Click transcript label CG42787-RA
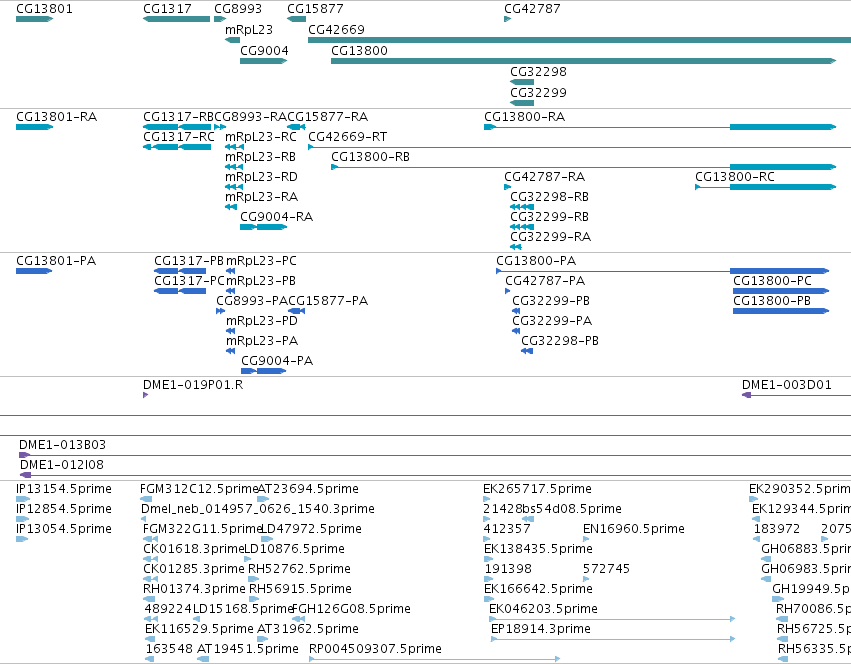This screenshot has height=664, width=851. (544, 177)
